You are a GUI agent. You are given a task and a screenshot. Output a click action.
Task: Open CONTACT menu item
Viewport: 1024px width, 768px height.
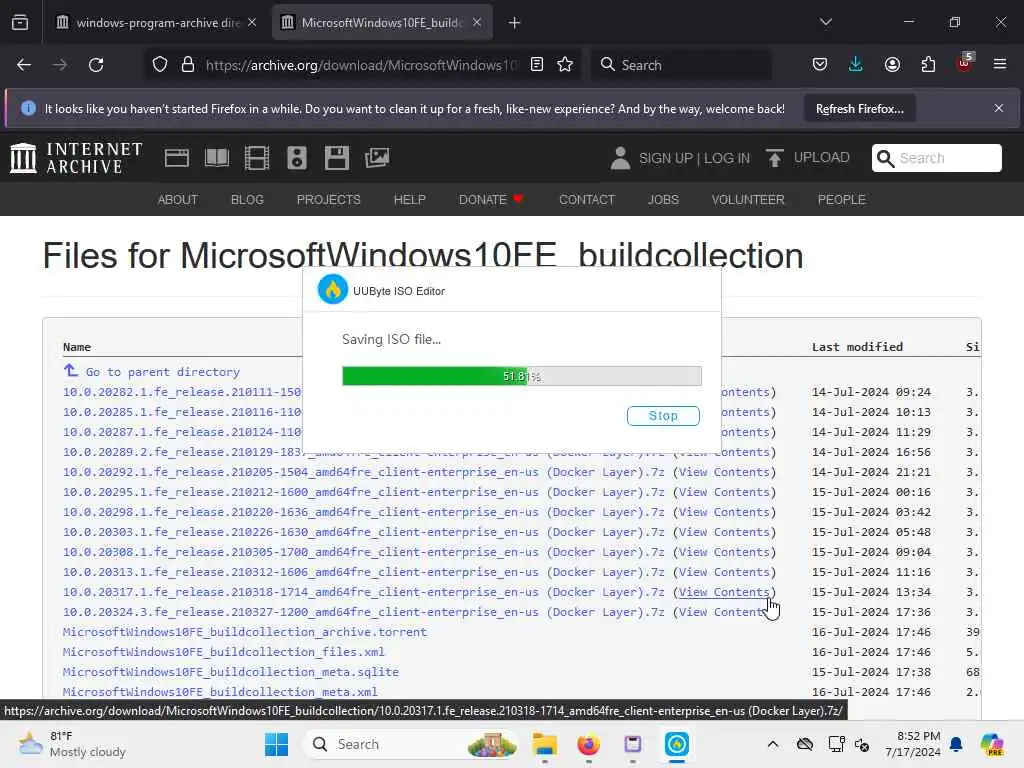586,200
